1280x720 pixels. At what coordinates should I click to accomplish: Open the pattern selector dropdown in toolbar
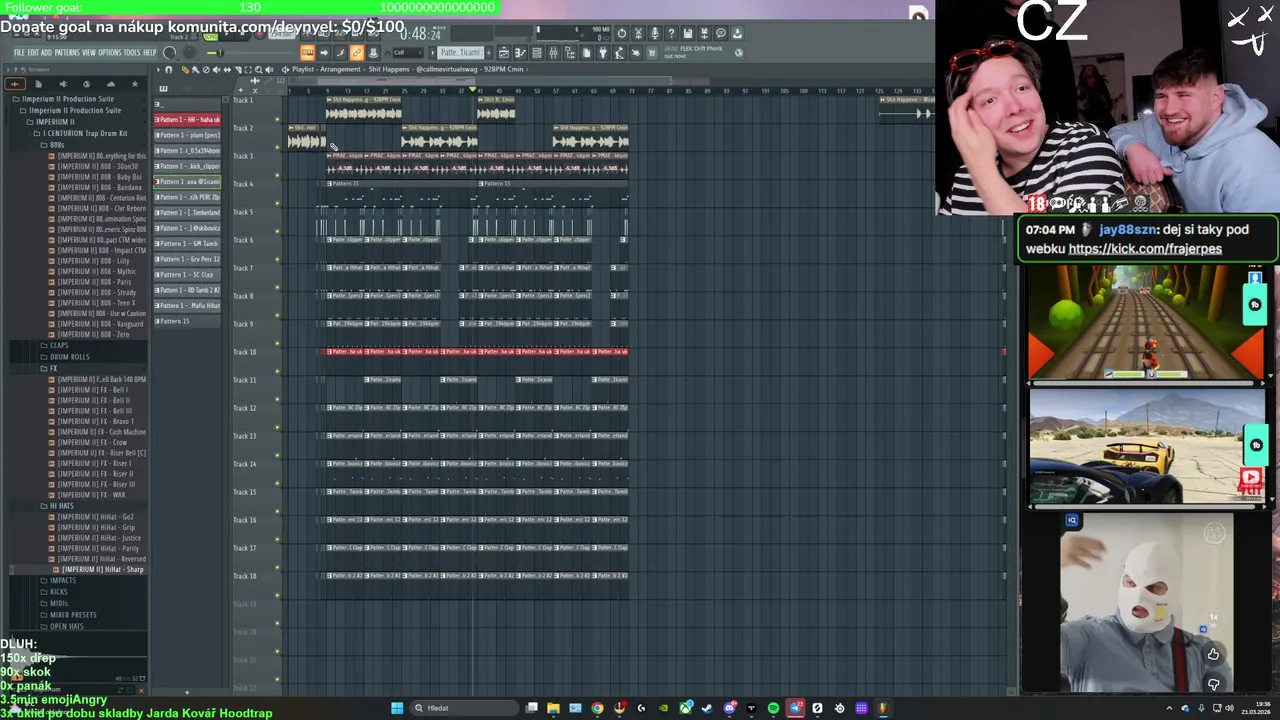(x=460, y=53)
